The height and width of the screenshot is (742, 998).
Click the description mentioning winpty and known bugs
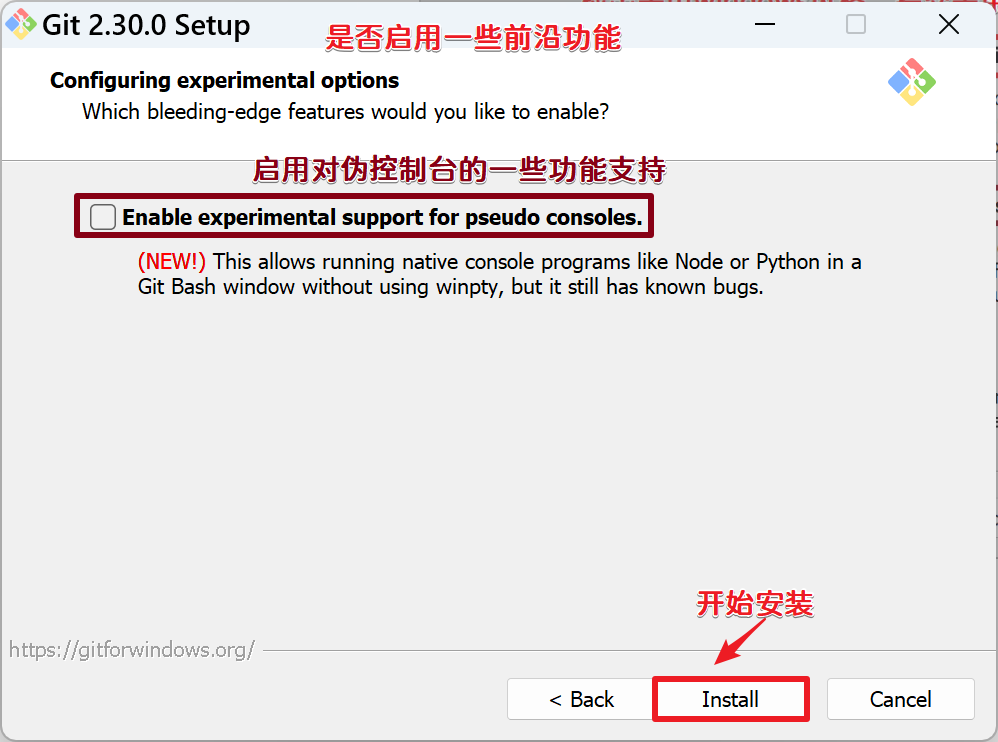click(x=499, y=274)
